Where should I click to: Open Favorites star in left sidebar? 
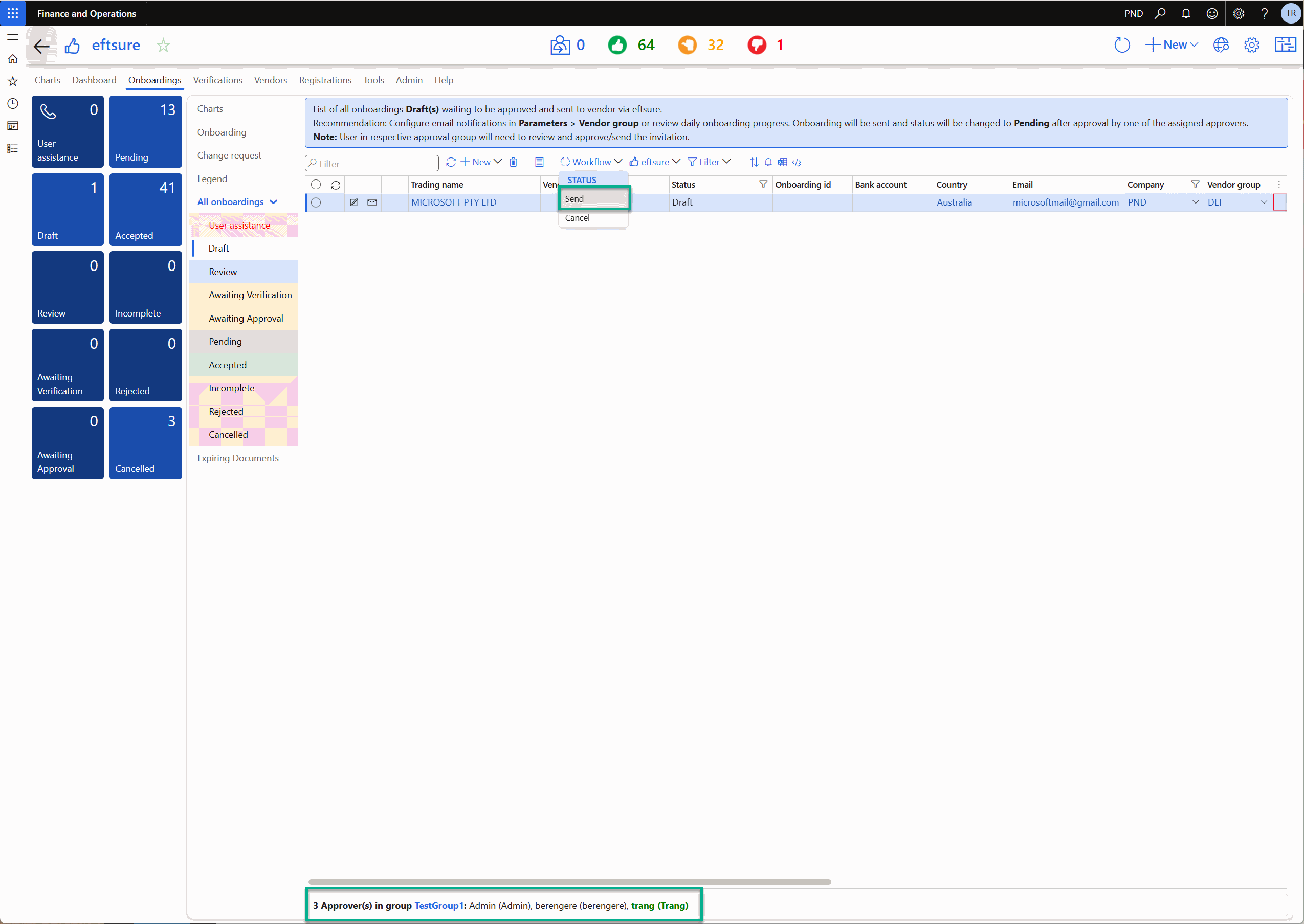[12, 81]
